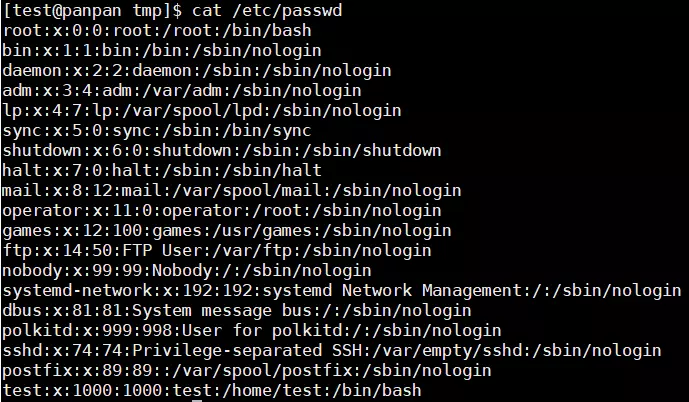Click the lp spool lpd line
The image size is (689, 402).
(x=202, y=111)
